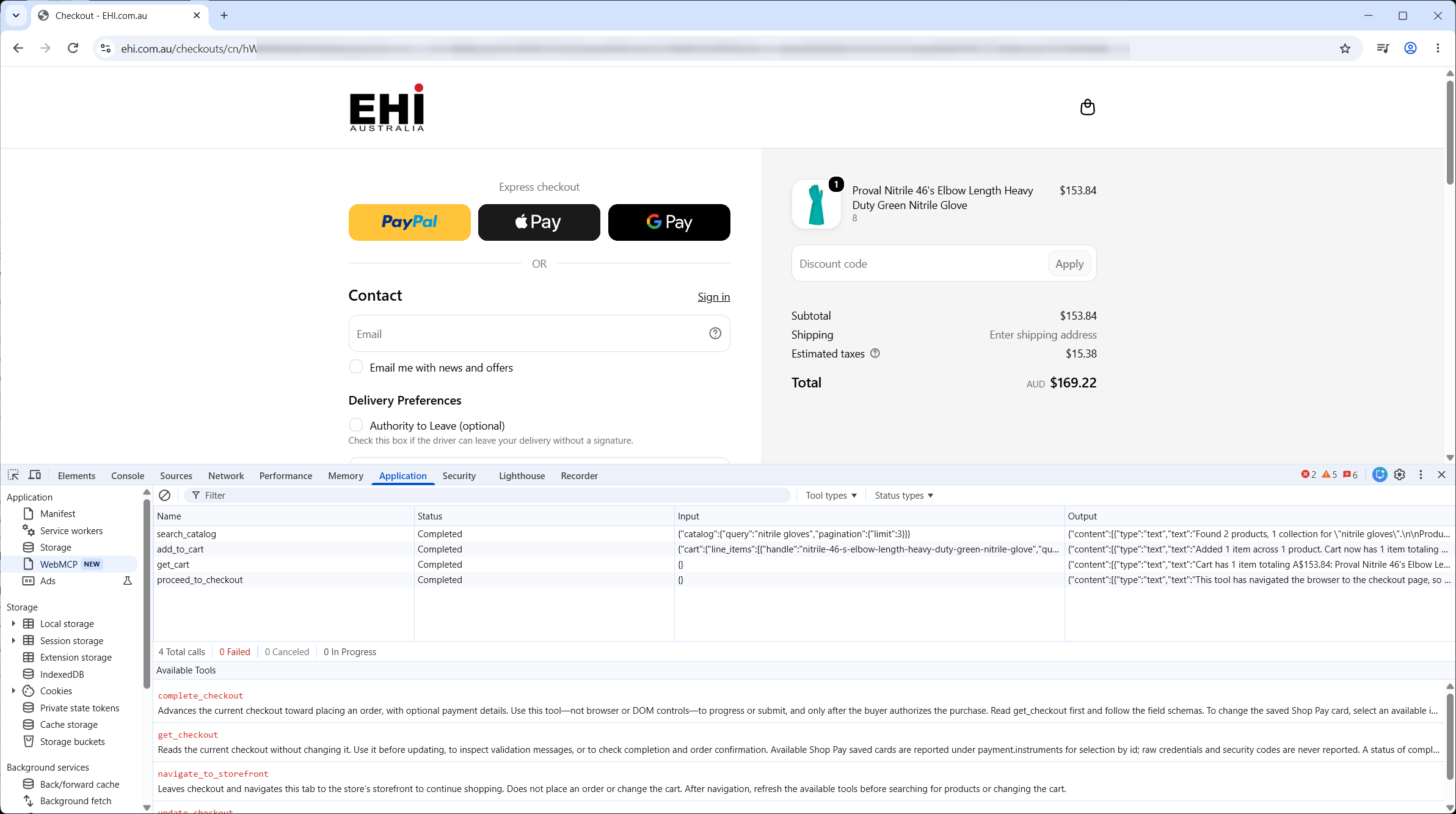1456x814 pixels.
Task: Bookmark this page with the star icon
Action: click(1345, 48)
